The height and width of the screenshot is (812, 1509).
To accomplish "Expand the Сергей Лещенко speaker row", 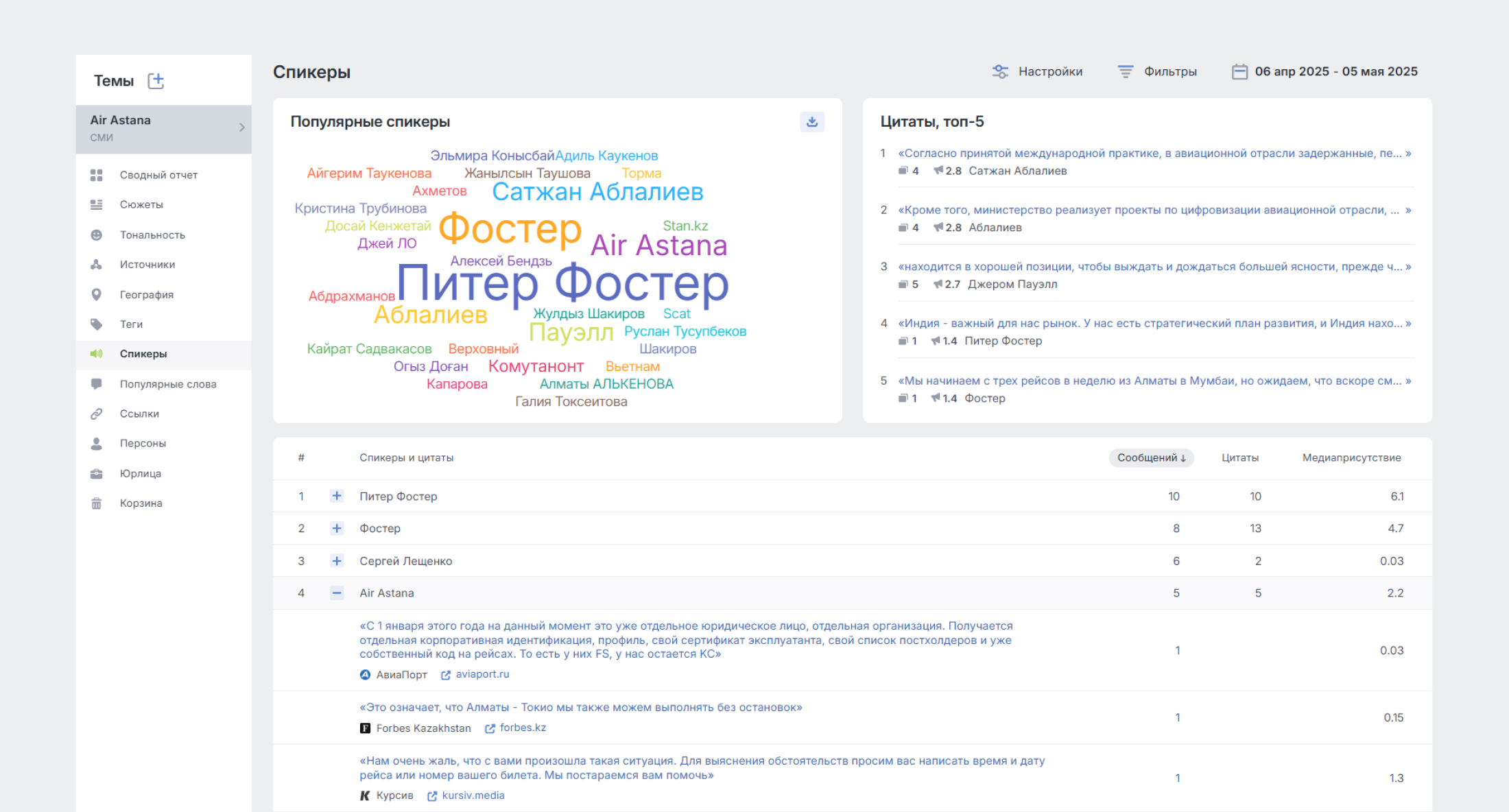I will tap(337, 561).
